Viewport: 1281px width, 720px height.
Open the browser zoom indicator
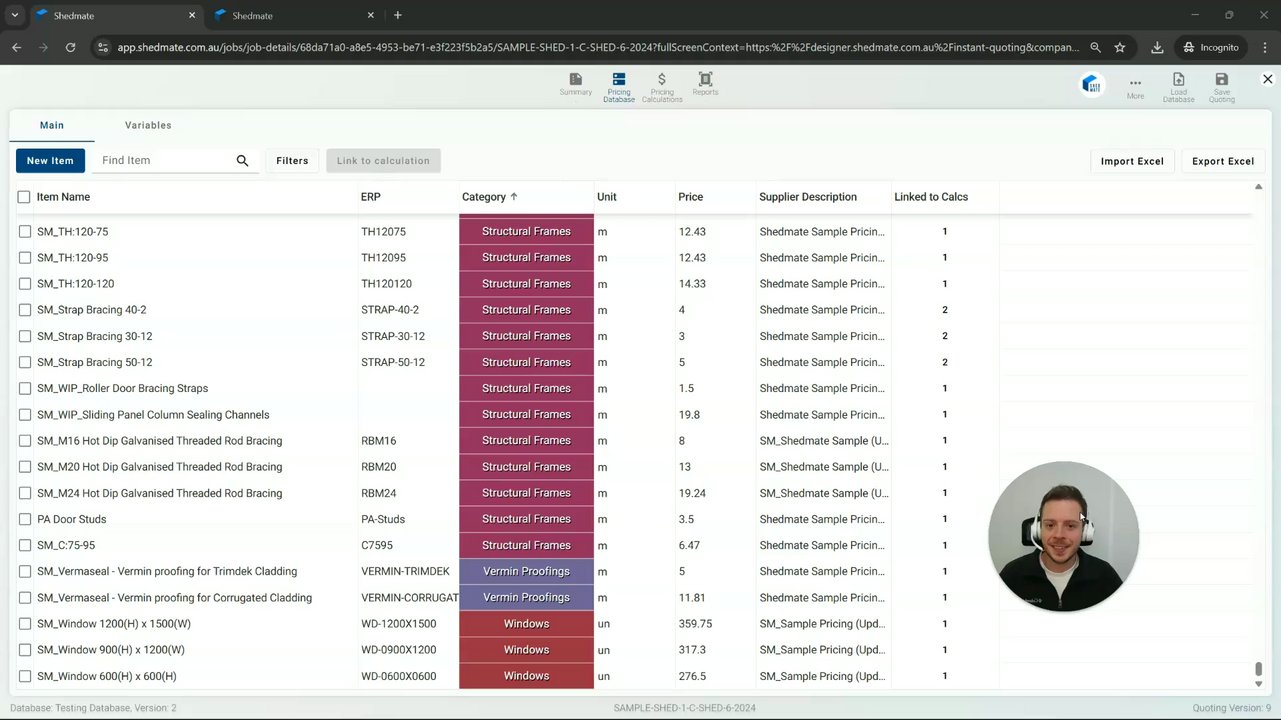click(x=1096, y=47)
